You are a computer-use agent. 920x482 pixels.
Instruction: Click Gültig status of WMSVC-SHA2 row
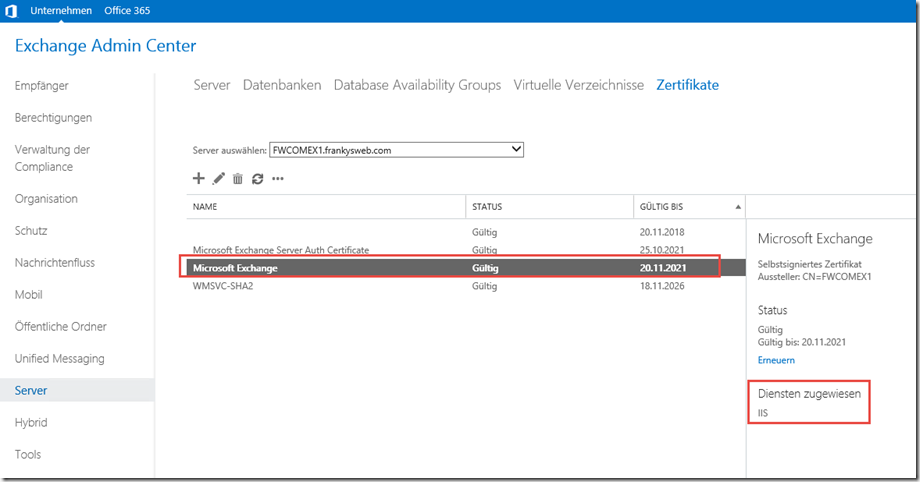click(485, 286)
